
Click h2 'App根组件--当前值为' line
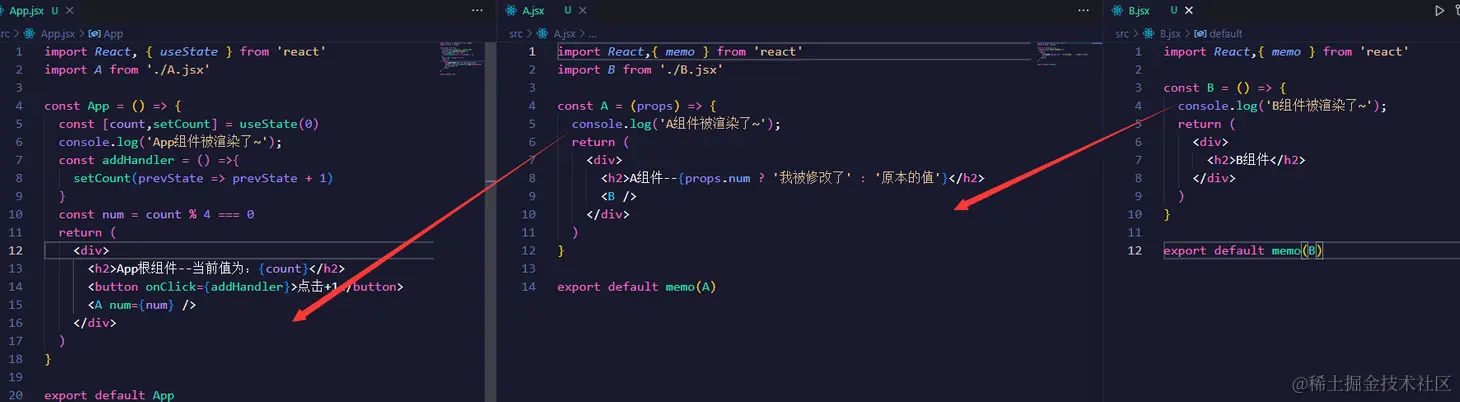[x=216, y=268]
